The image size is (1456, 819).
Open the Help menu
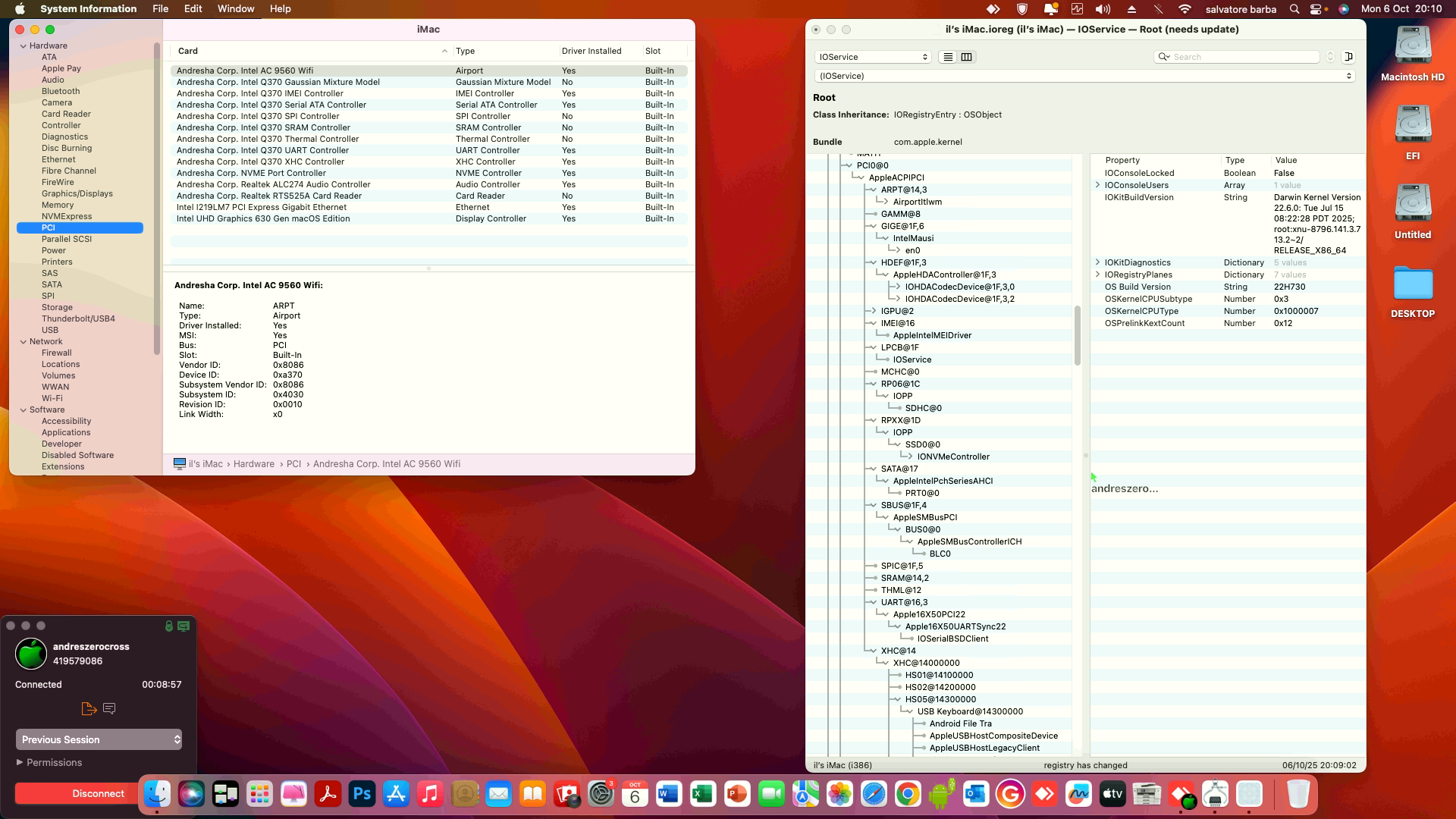280,9
